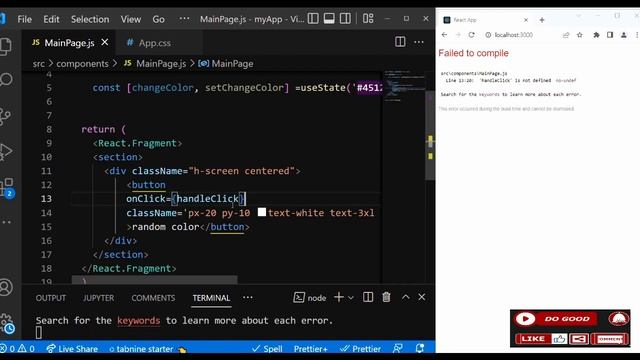
Task: Create a new terminal with plus
Action: coord(338,297)
